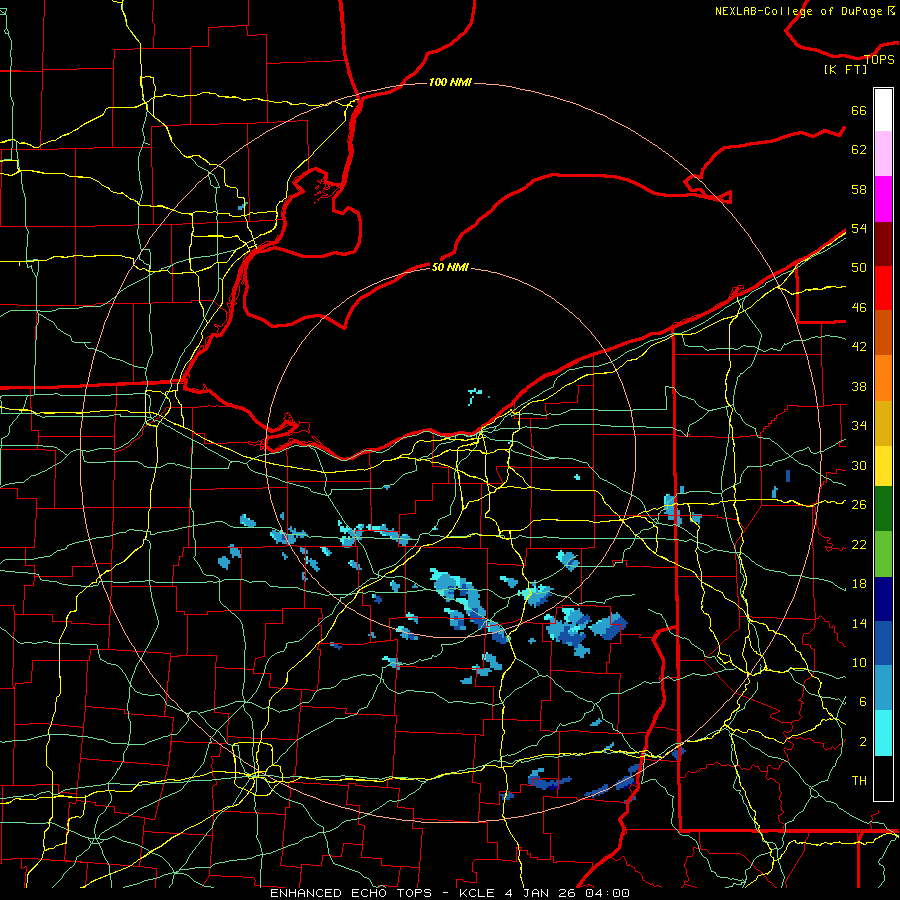The image size is (900, 900).
Task: Click the '100 NMI' range ring label
Action: click(x=450, y=82)
